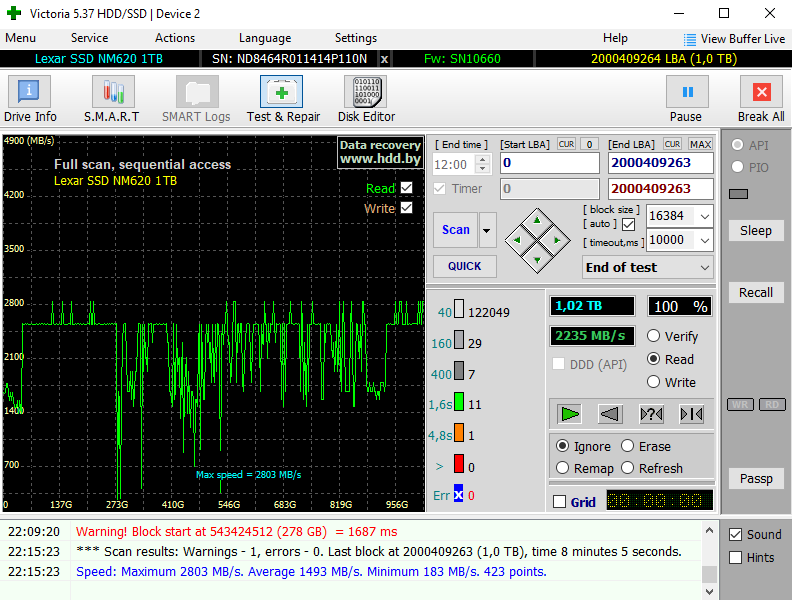Expand the block size 16384 dropdown
Viewport: 792px width, 600px height.
705,217
